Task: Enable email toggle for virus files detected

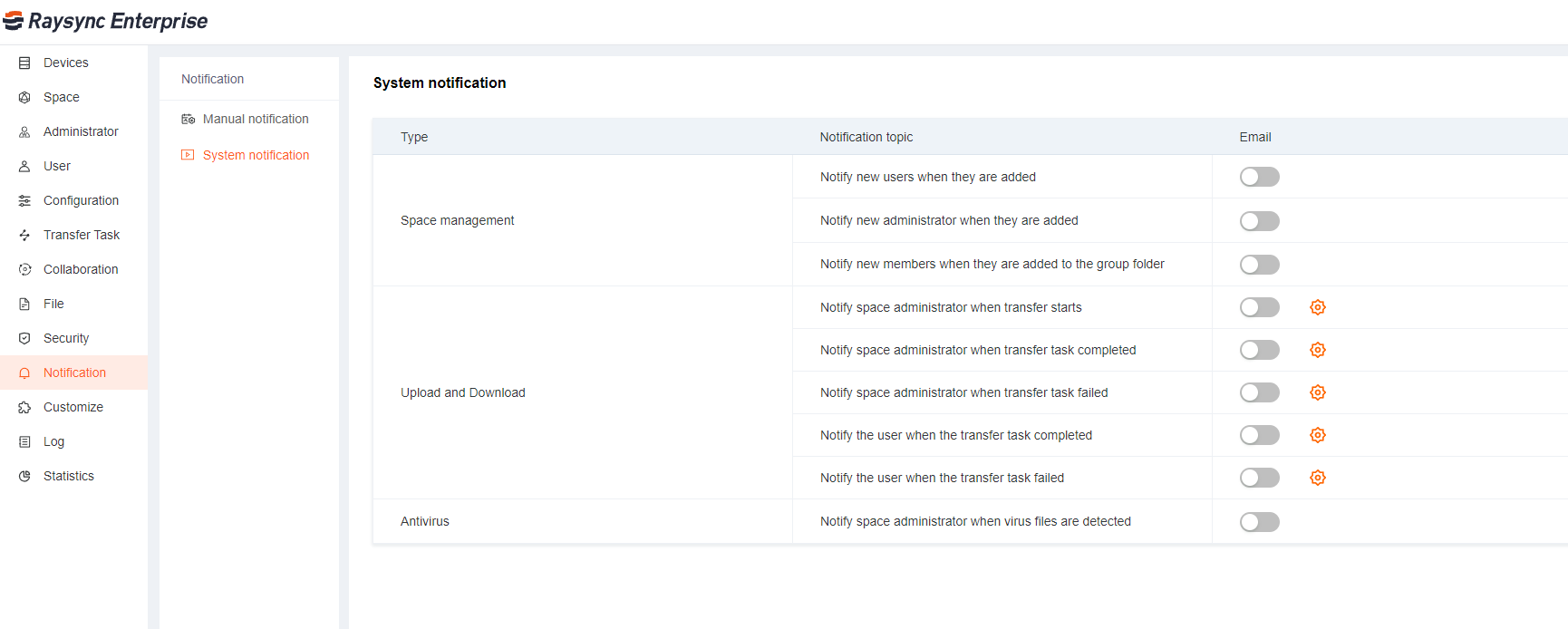Action: pos(1259,522)
